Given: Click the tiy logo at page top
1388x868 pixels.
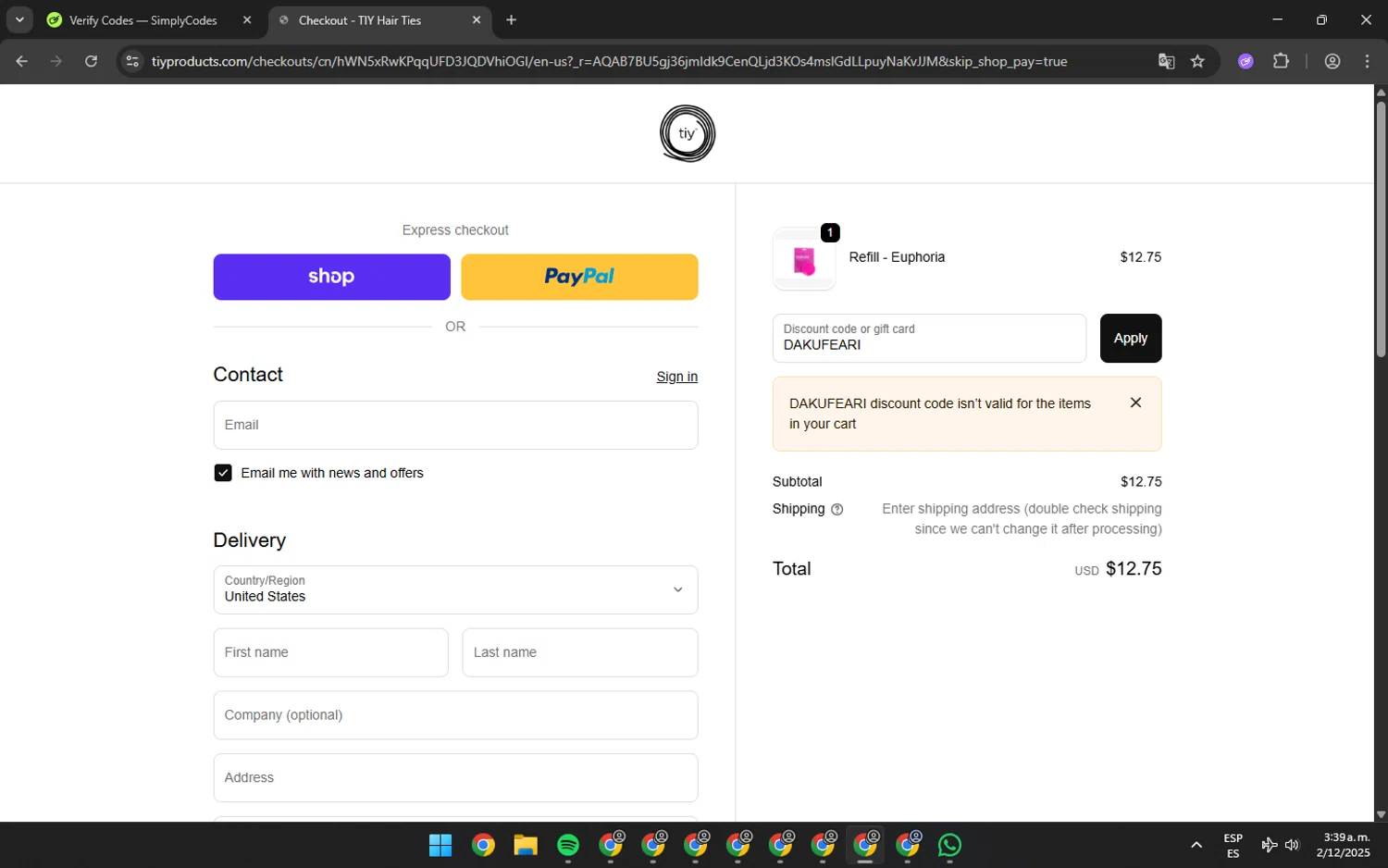Looking at the screenshot, I should [687, 133].
